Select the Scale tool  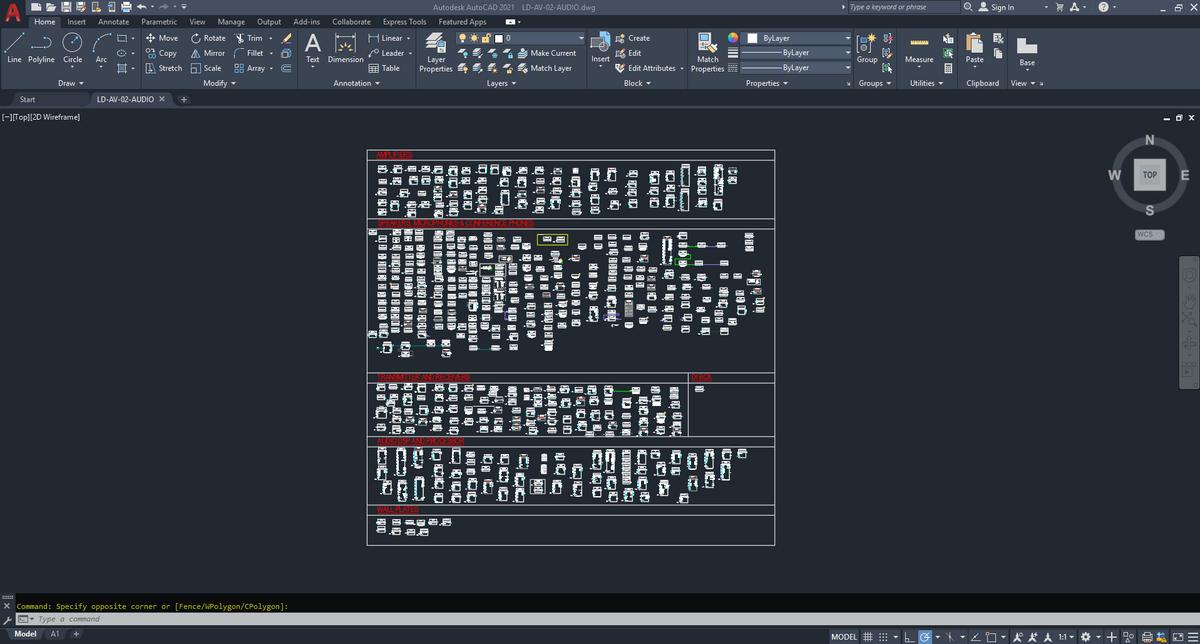click(206, 68)
